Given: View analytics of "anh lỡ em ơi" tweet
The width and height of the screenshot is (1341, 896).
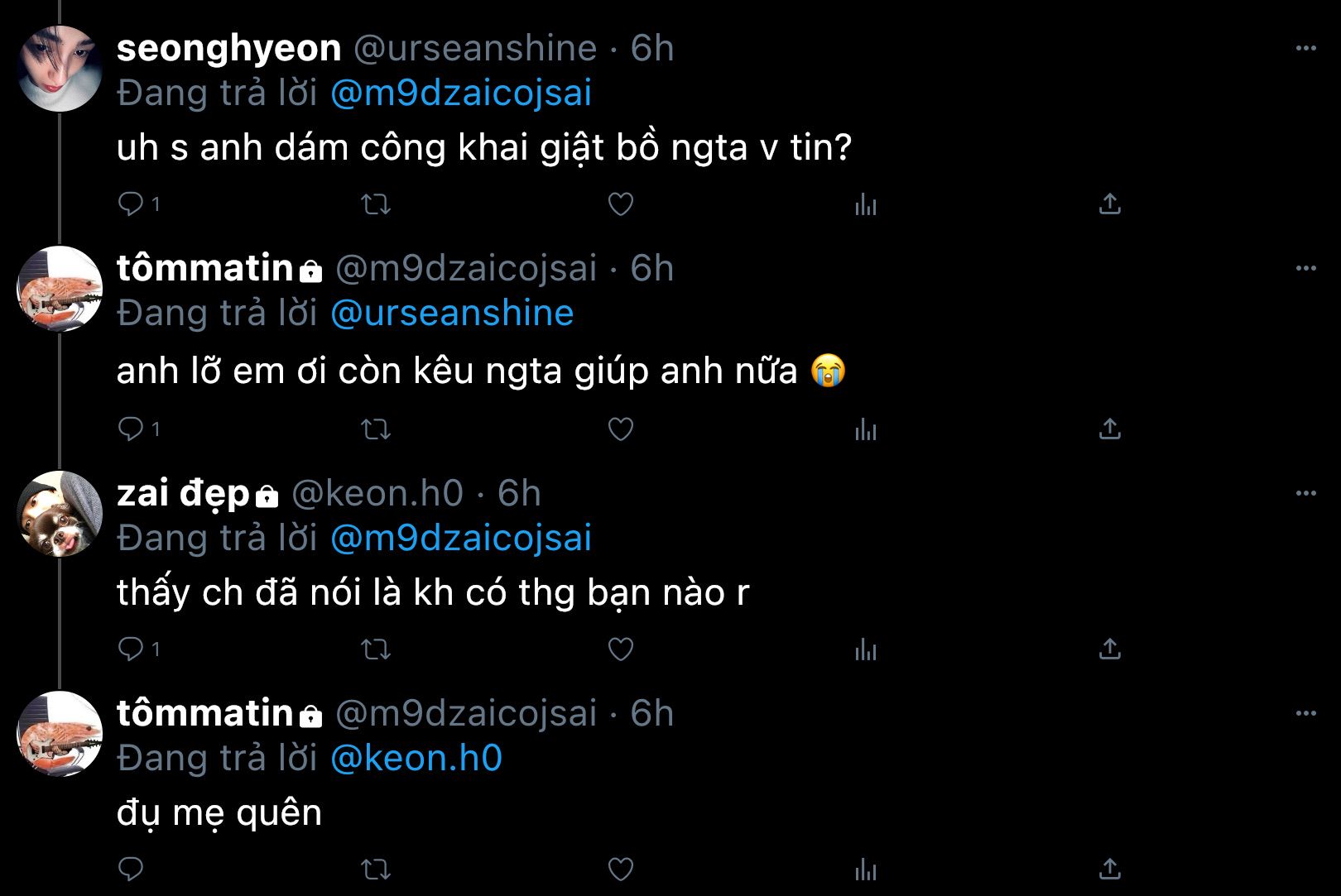Looking at the screenshot, I should click(x=866, y=429).
